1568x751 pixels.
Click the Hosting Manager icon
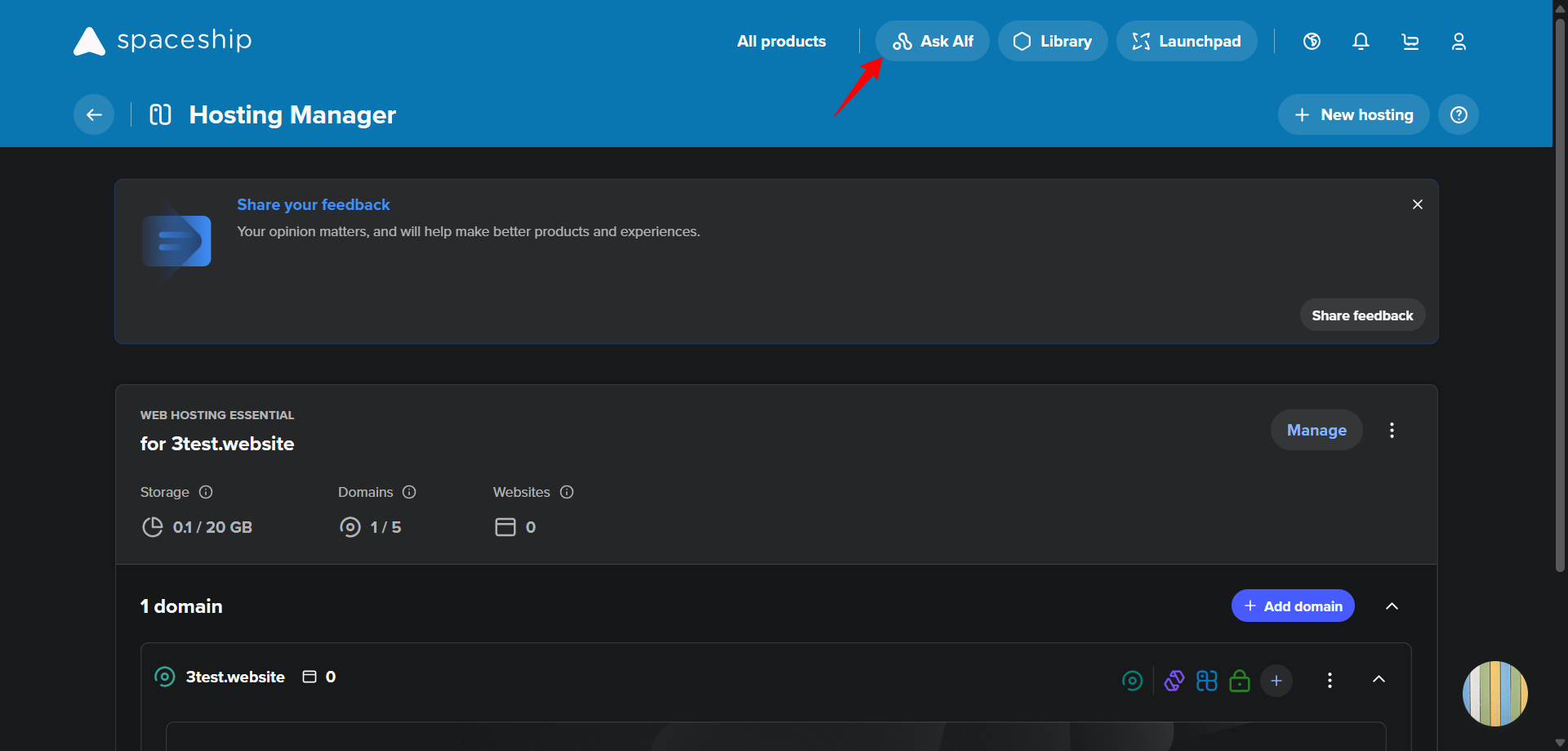pos(160,114)
